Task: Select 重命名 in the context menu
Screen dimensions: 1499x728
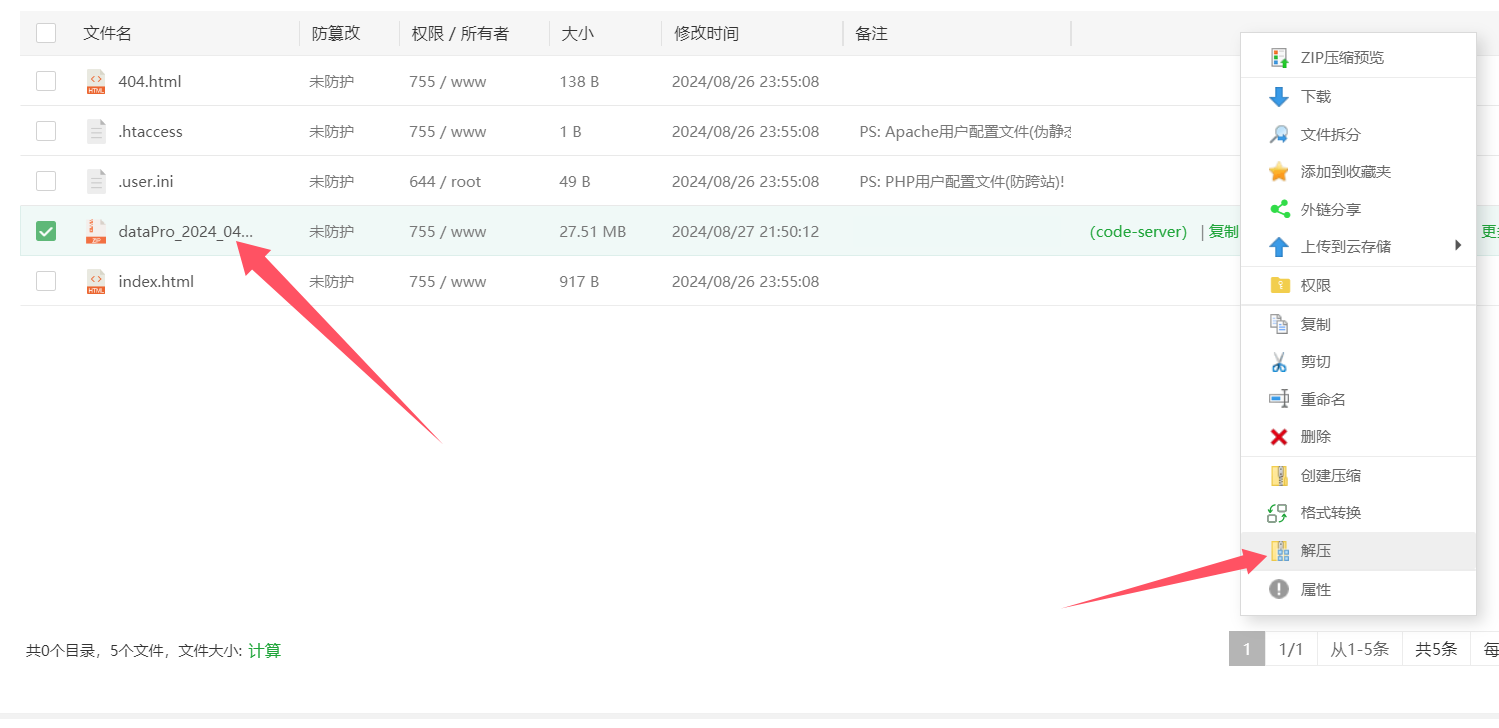Action: (1322, 400)
